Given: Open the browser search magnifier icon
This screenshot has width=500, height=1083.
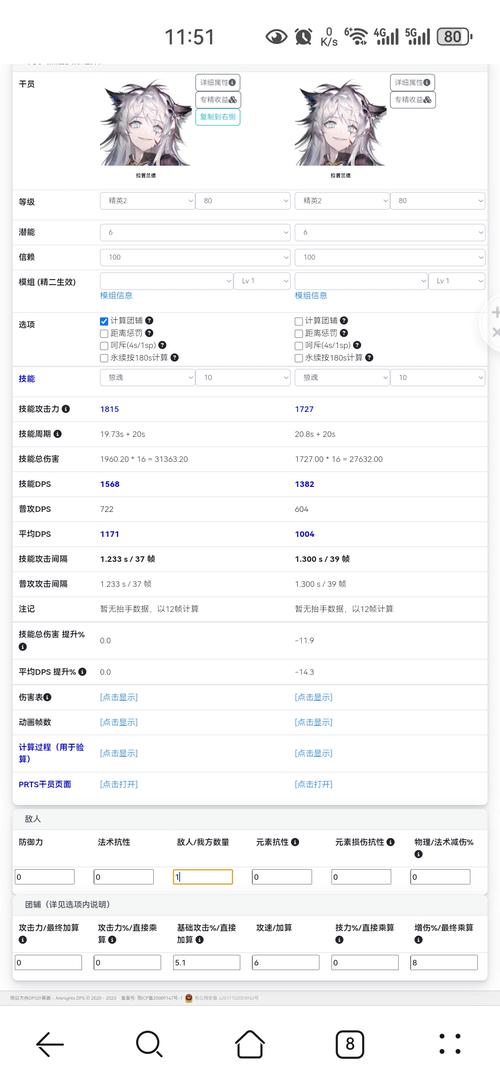Looking at the screenshot, I should 148,1044.
